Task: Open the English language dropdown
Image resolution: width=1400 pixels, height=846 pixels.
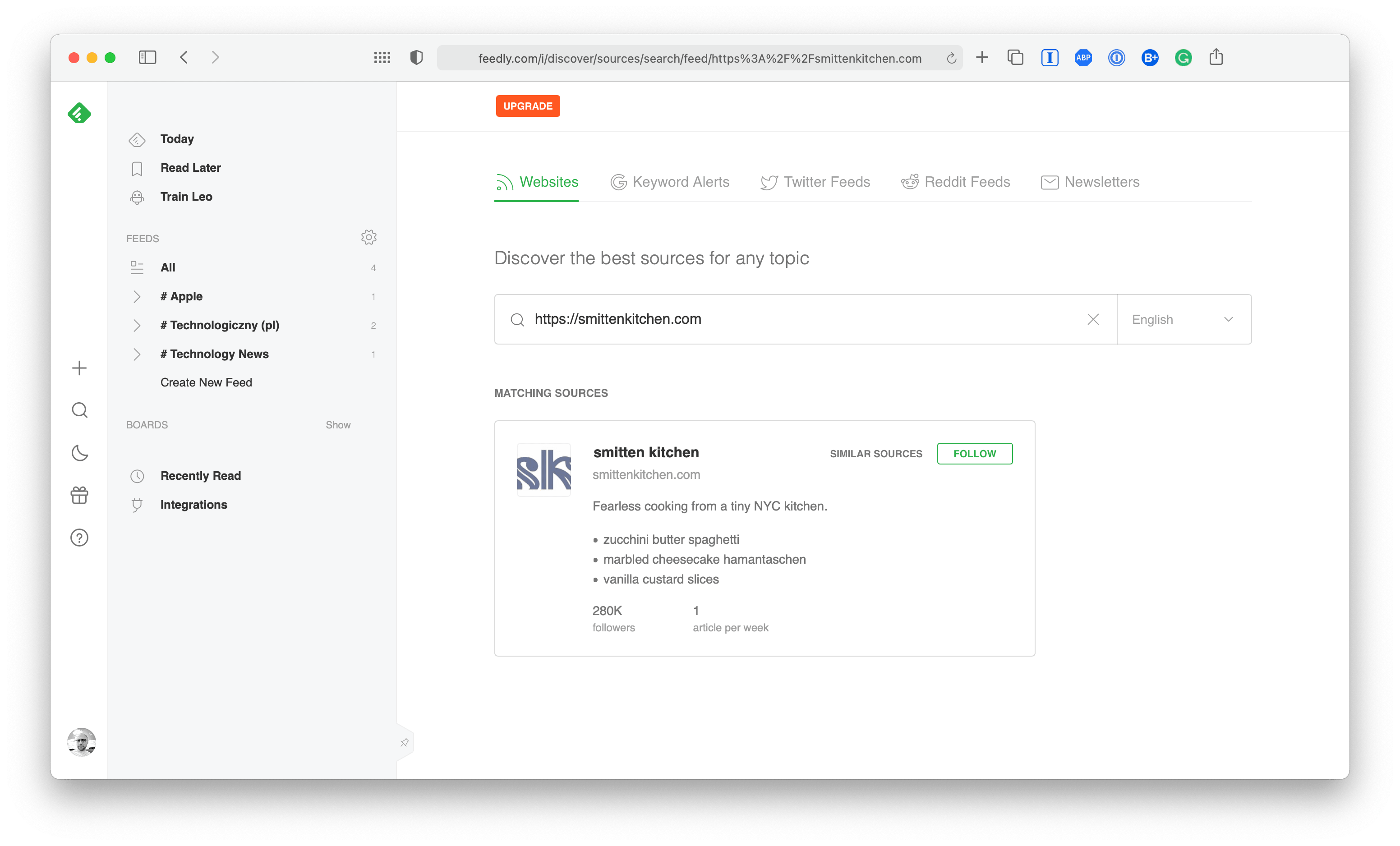Action: pyautogui.click(x=1184, y=319)
